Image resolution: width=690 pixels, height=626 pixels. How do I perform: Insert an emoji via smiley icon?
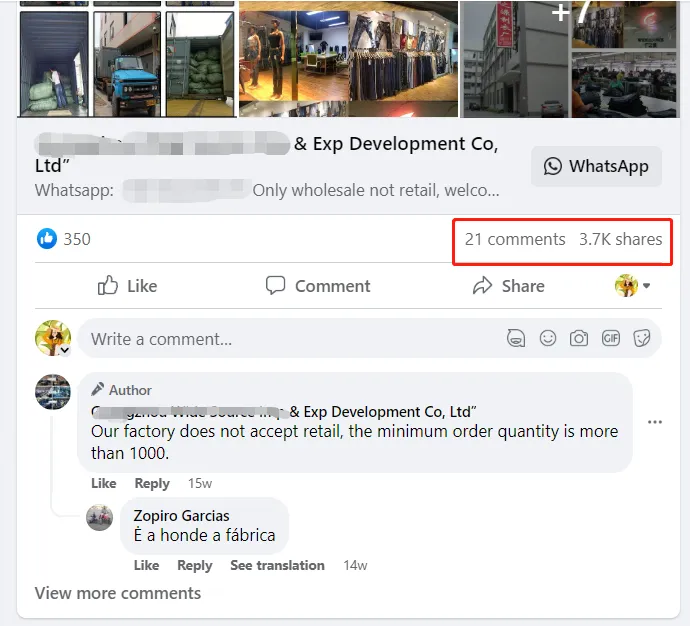548,339
